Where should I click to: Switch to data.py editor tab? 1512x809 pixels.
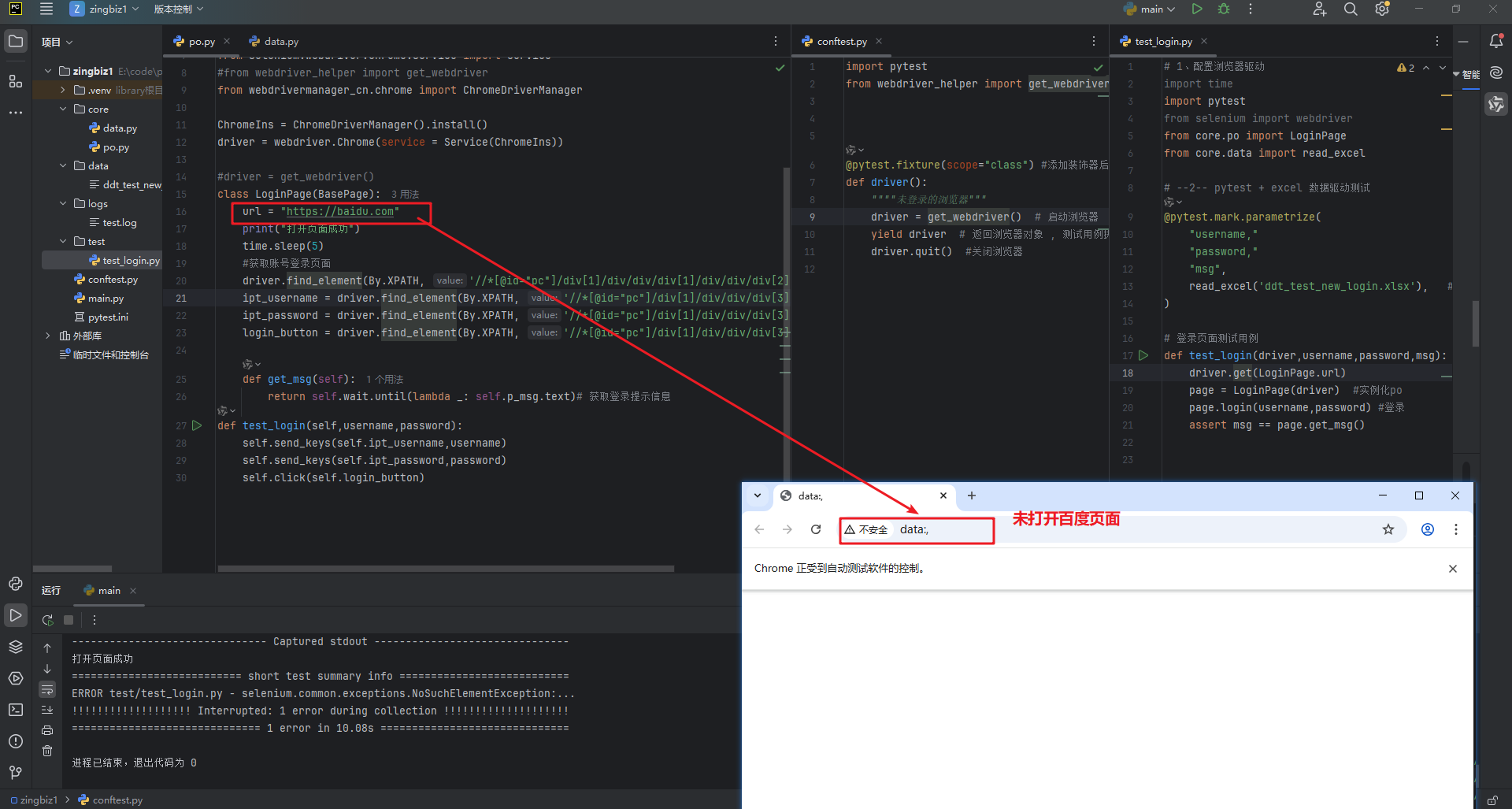tap(273, 41)
